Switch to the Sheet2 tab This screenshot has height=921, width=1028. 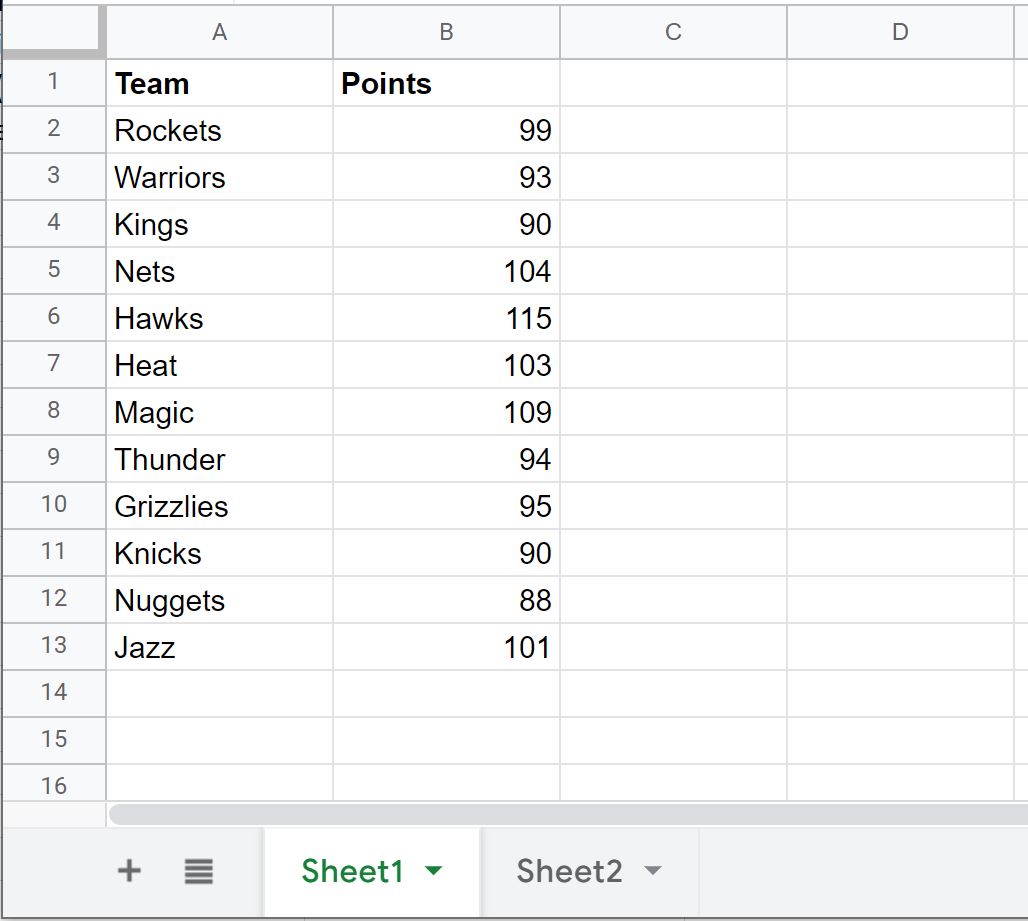point(569,871)
